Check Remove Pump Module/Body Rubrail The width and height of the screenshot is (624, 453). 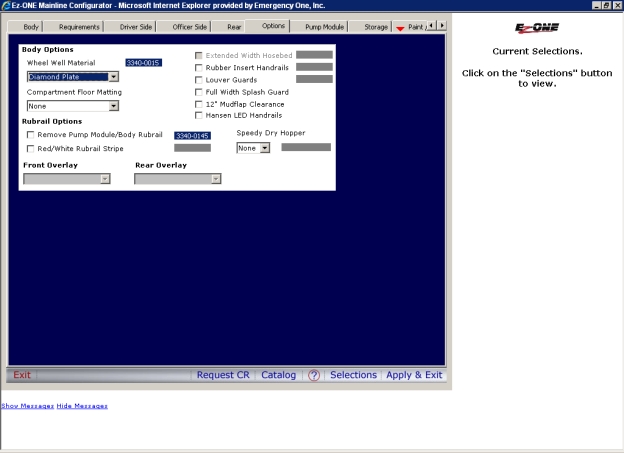click(30, 135)
